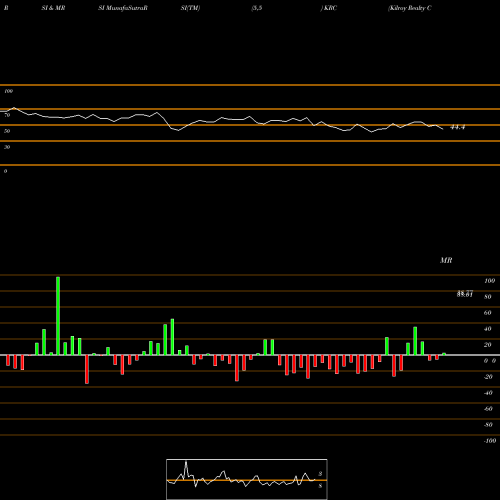Image resolution: width=500 pixels, height=500 pixels.
Task: Click the MR axis label 80
Action: click(x=488, y=297)
